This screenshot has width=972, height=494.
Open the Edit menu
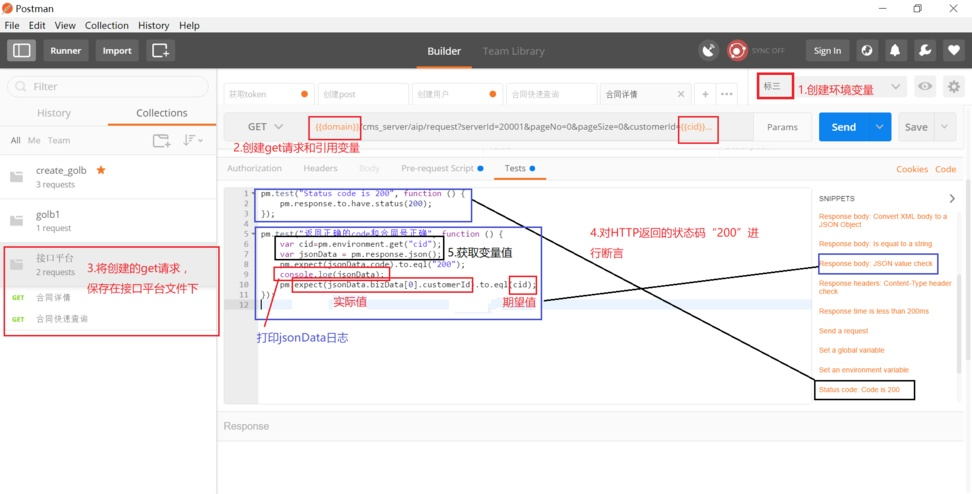37,25
